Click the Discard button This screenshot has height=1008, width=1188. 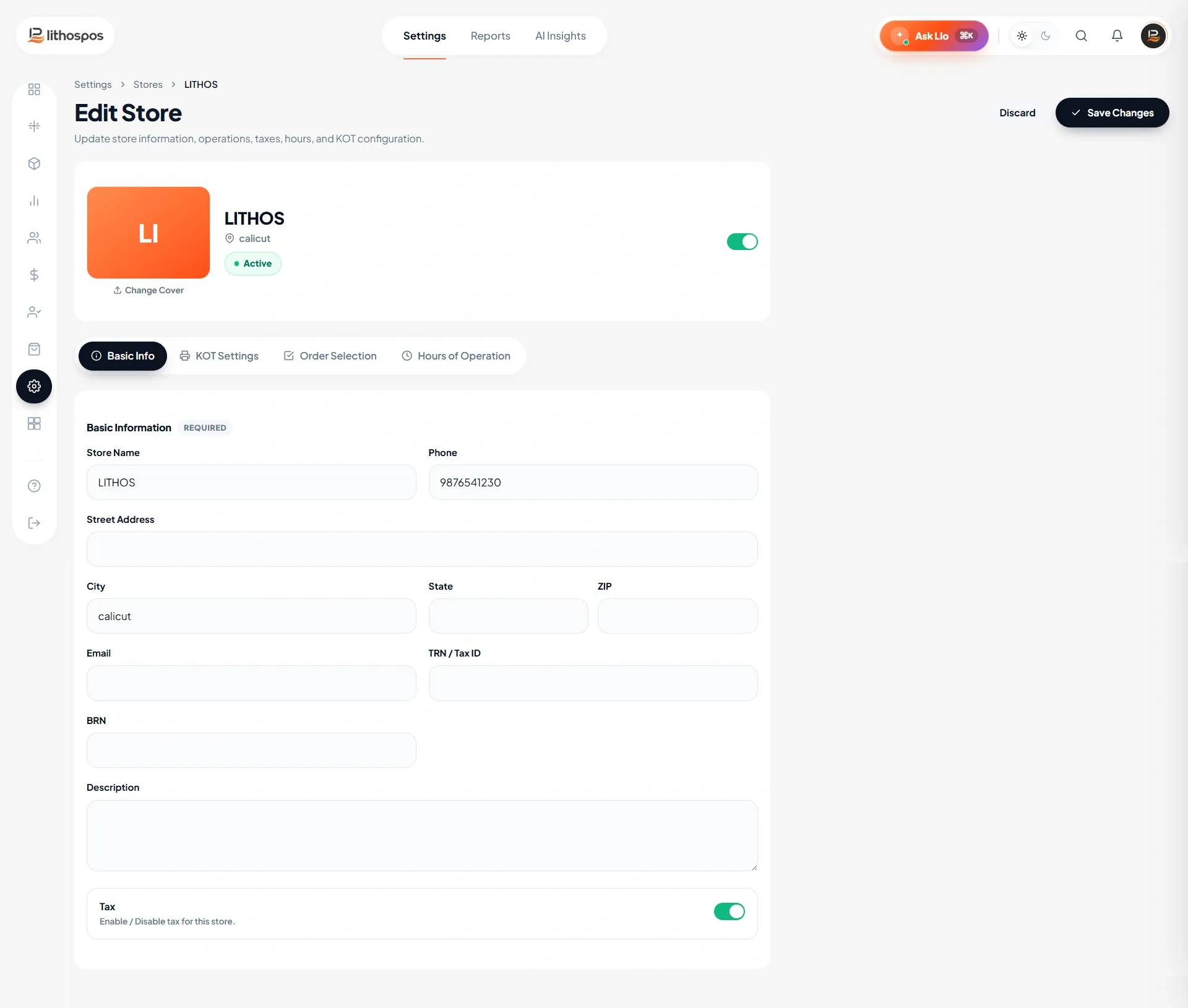tap(1017, 113)
